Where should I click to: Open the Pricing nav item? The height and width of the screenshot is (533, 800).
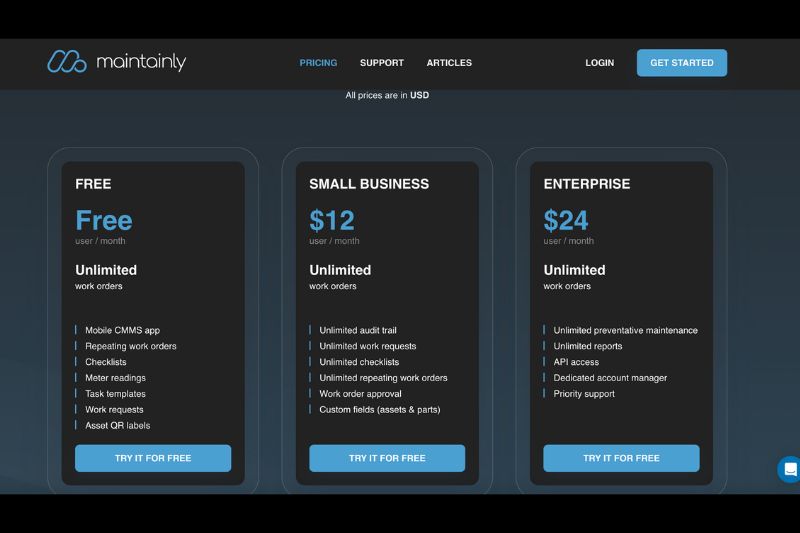click(x=318, y=63)
